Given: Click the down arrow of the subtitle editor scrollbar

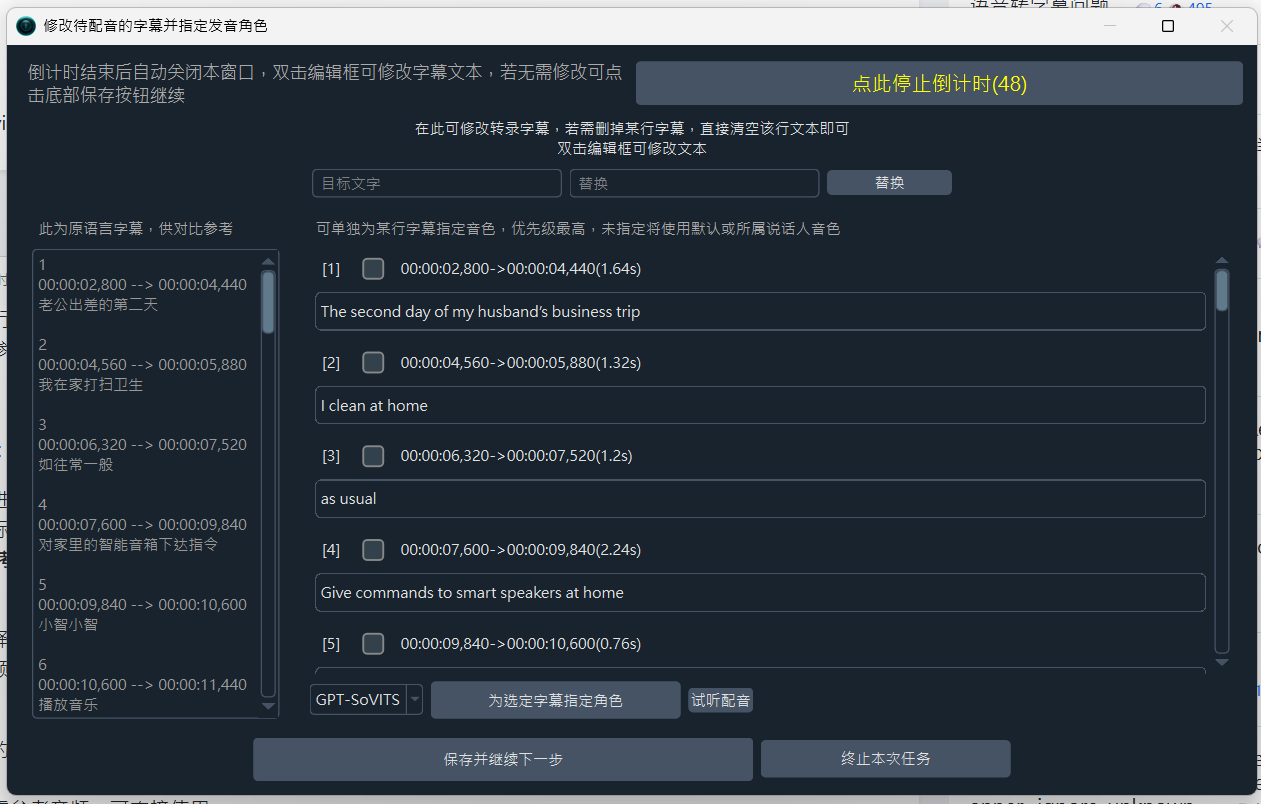Looking at the screenshot, I should (1221, 662).
